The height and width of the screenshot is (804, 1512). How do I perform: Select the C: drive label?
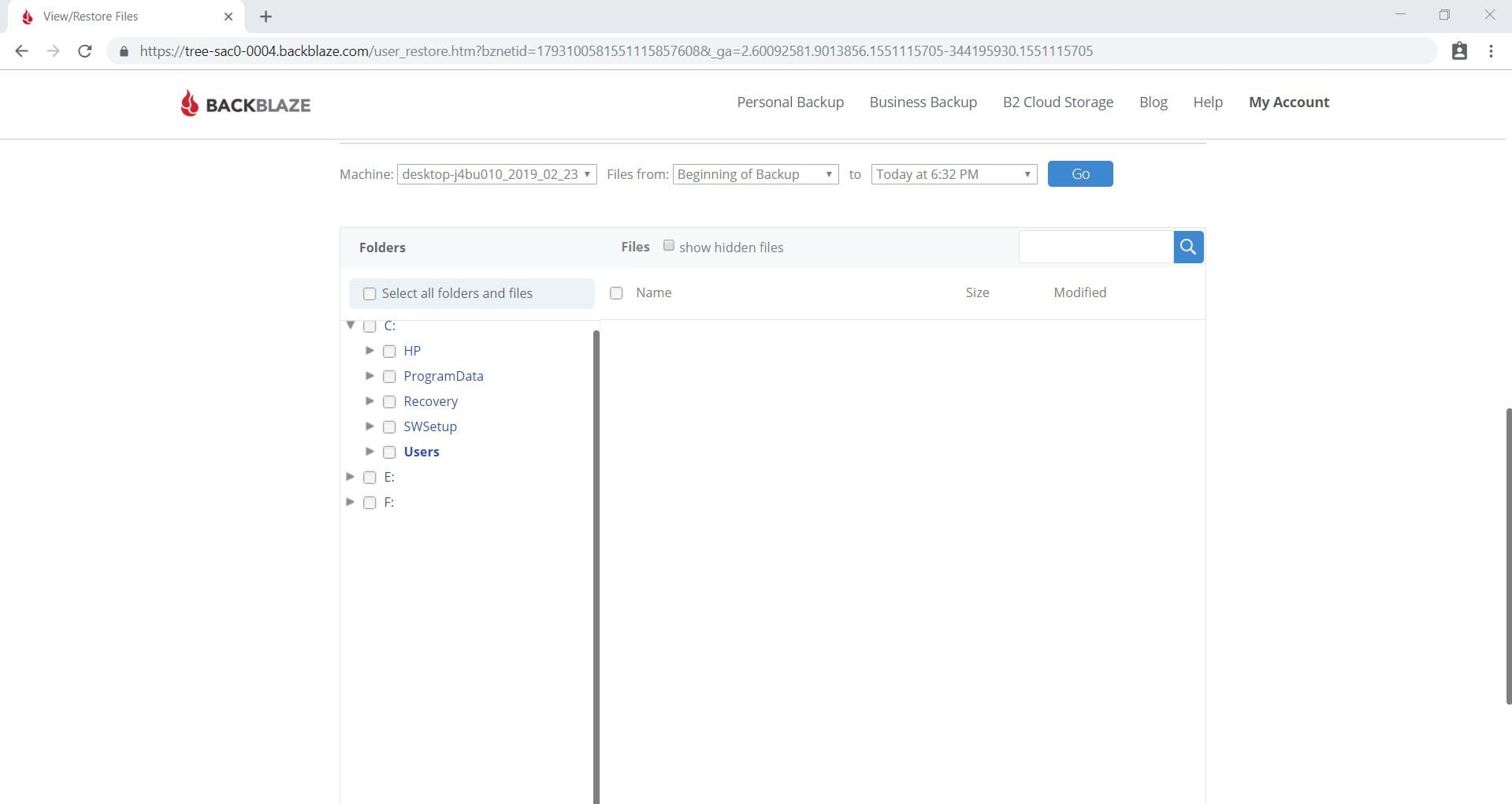click(389, 326)
